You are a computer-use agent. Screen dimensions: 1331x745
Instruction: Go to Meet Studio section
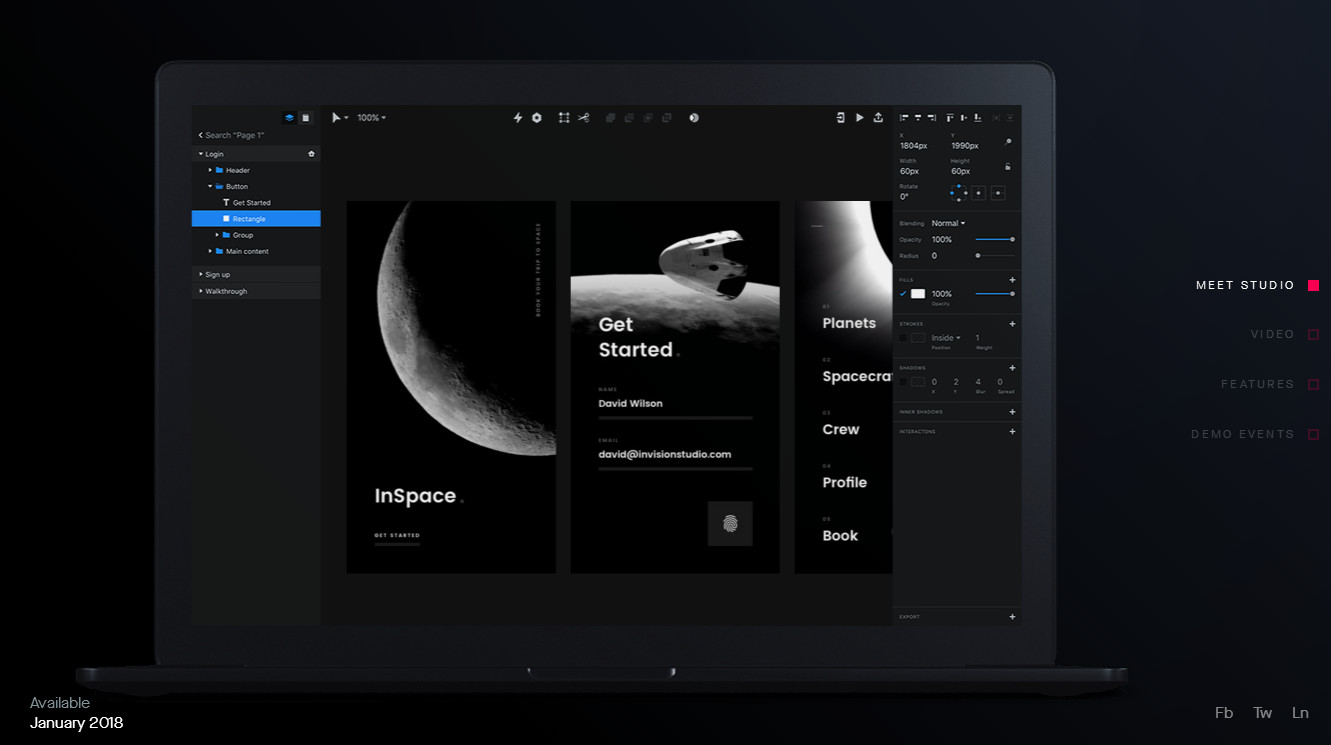coord(1257,286)
